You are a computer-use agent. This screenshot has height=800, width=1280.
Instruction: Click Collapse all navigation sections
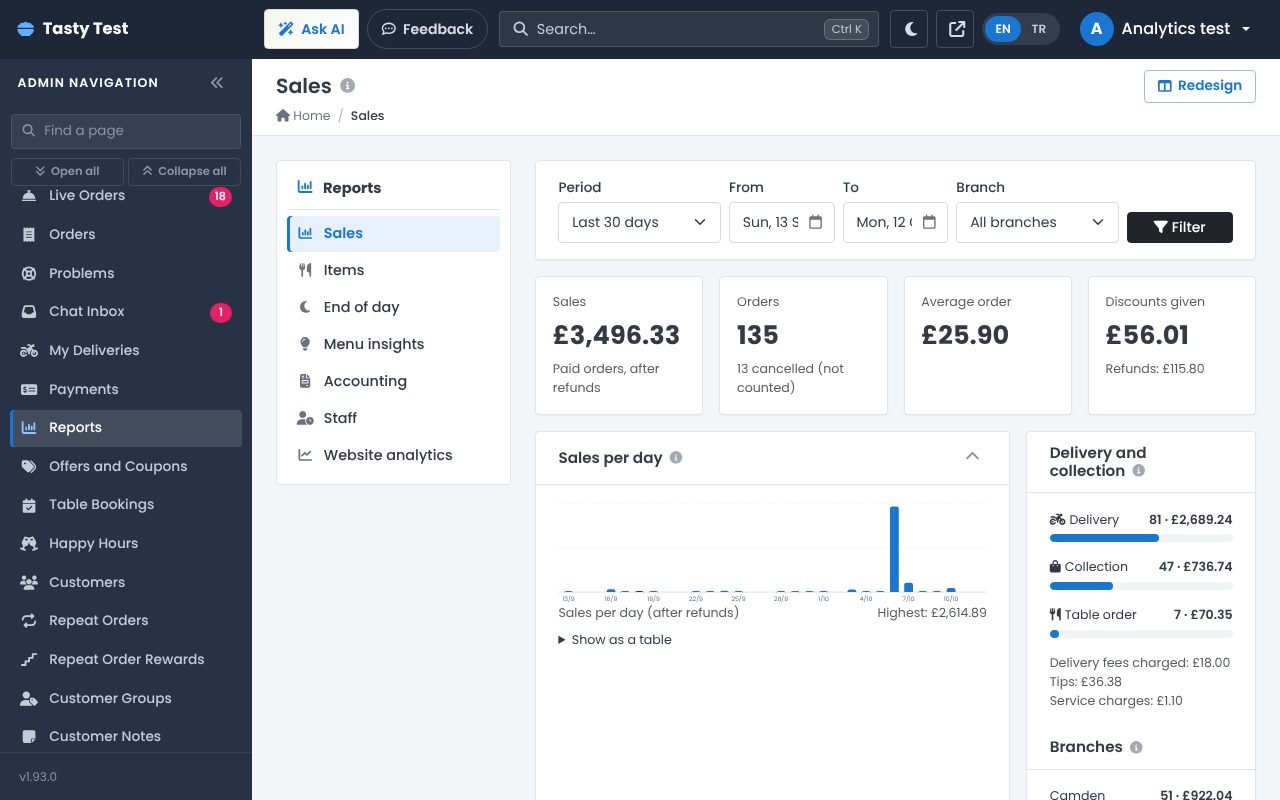[184, 171]
